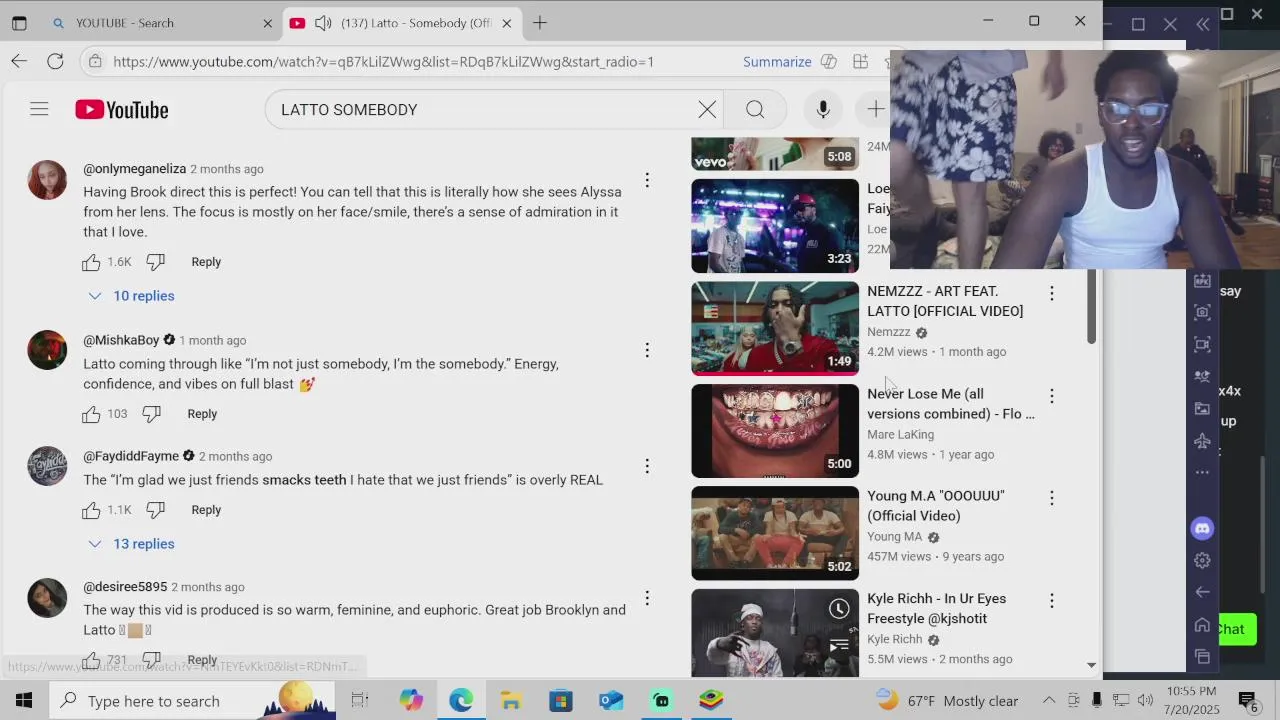Run the YouTube search magnifier button

click(x=755, y=110)
